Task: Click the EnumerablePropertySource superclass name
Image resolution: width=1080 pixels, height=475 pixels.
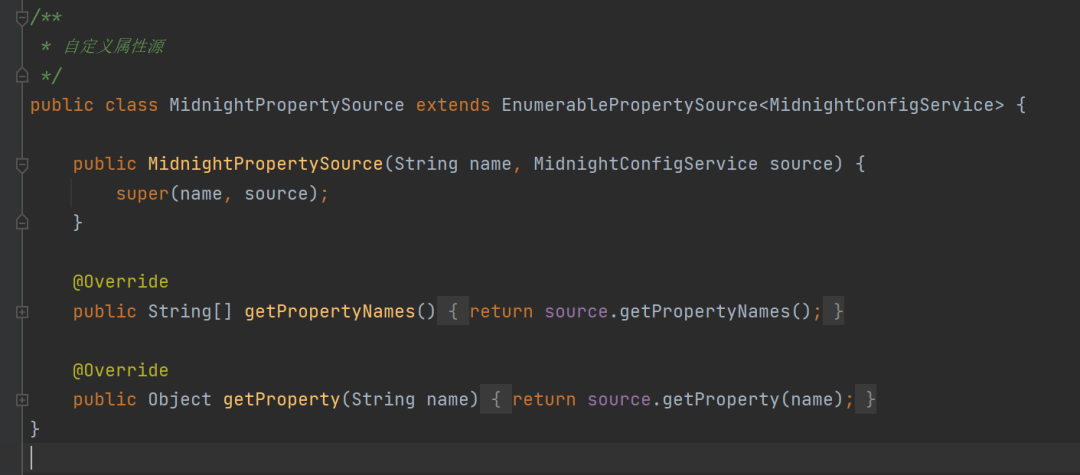Action: click(630, 105)
